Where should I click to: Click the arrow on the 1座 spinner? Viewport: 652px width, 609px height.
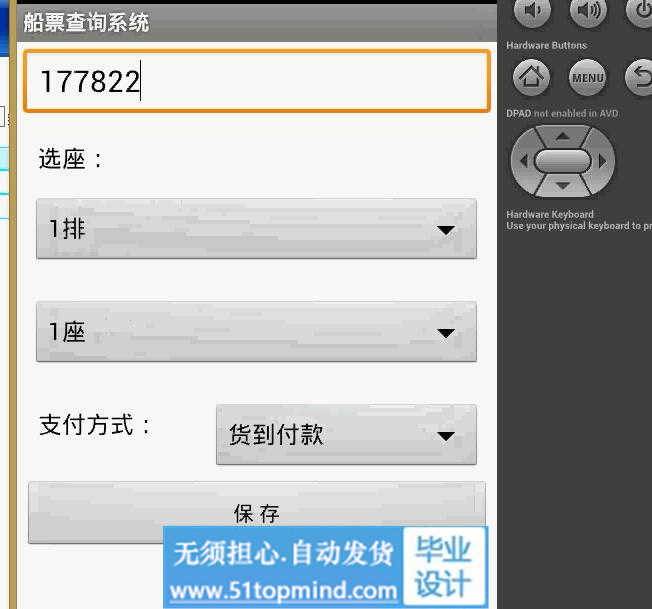click(446, 333)
